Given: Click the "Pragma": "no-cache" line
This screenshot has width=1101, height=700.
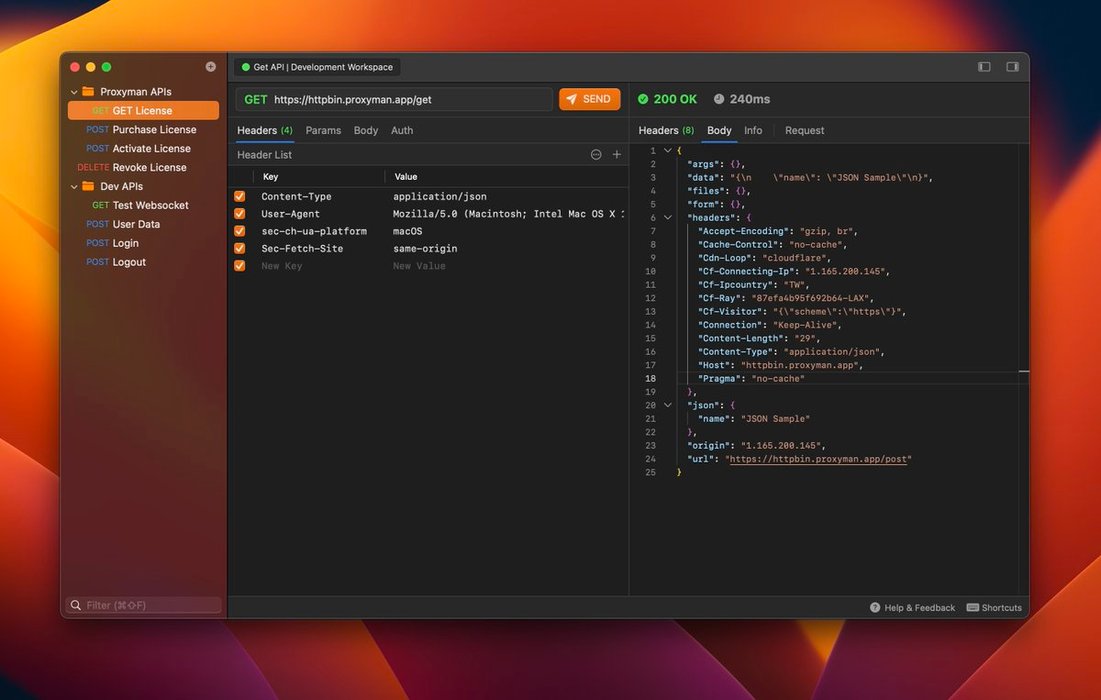Looking at the screenshot, I should [x=751, y=378].
